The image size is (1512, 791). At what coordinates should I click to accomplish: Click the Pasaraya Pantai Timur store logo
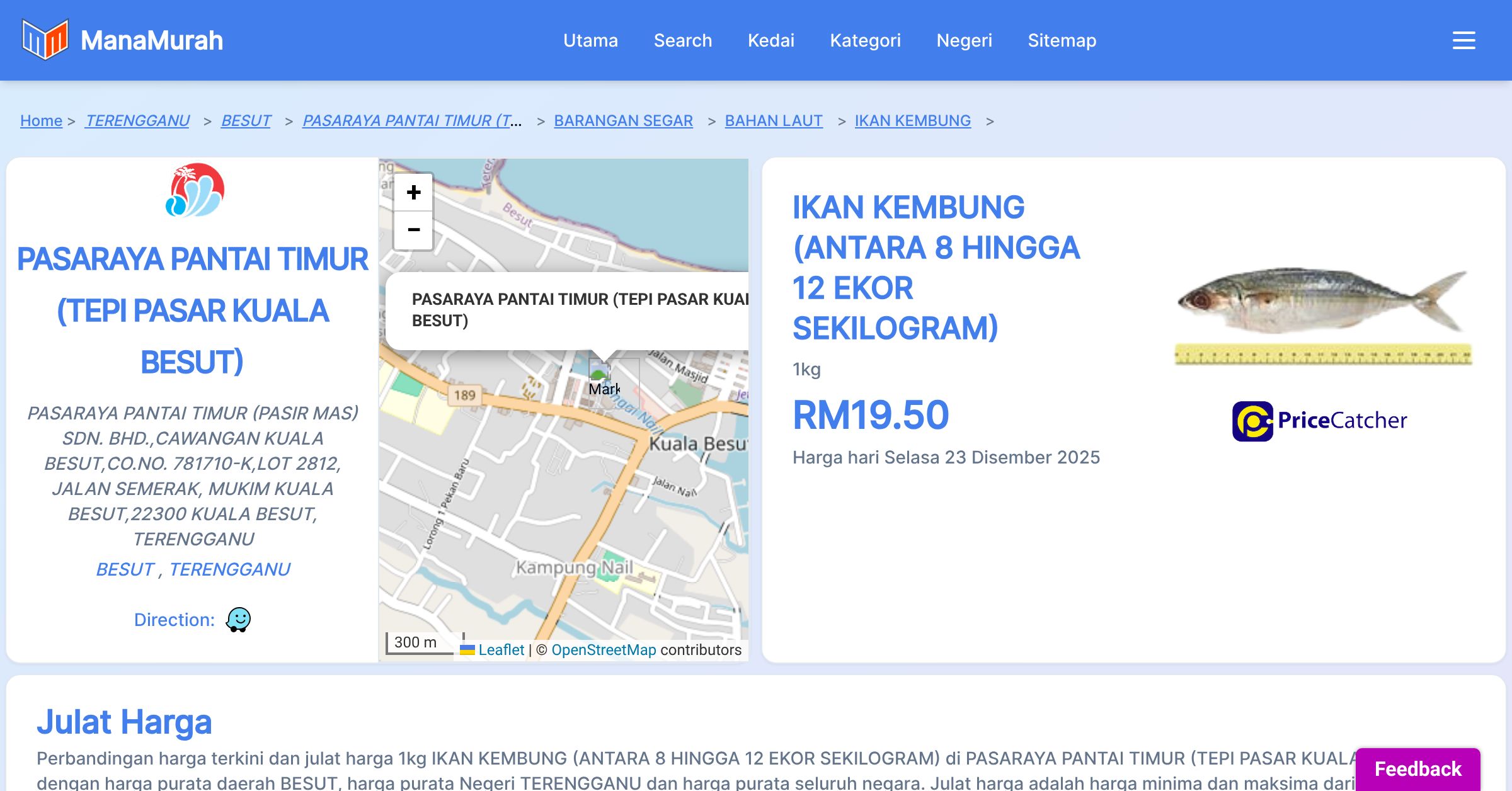point(194,190)
